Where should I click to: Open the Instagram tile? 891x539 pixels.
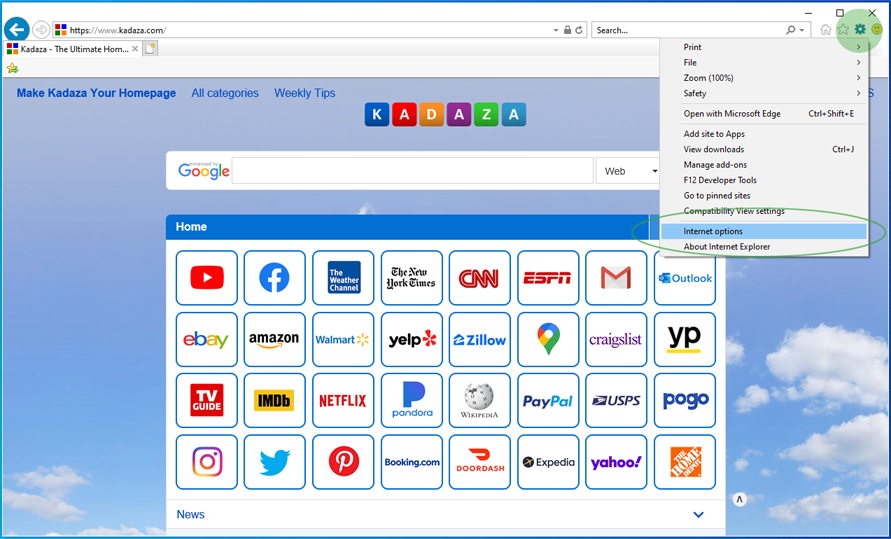[207, 462]
